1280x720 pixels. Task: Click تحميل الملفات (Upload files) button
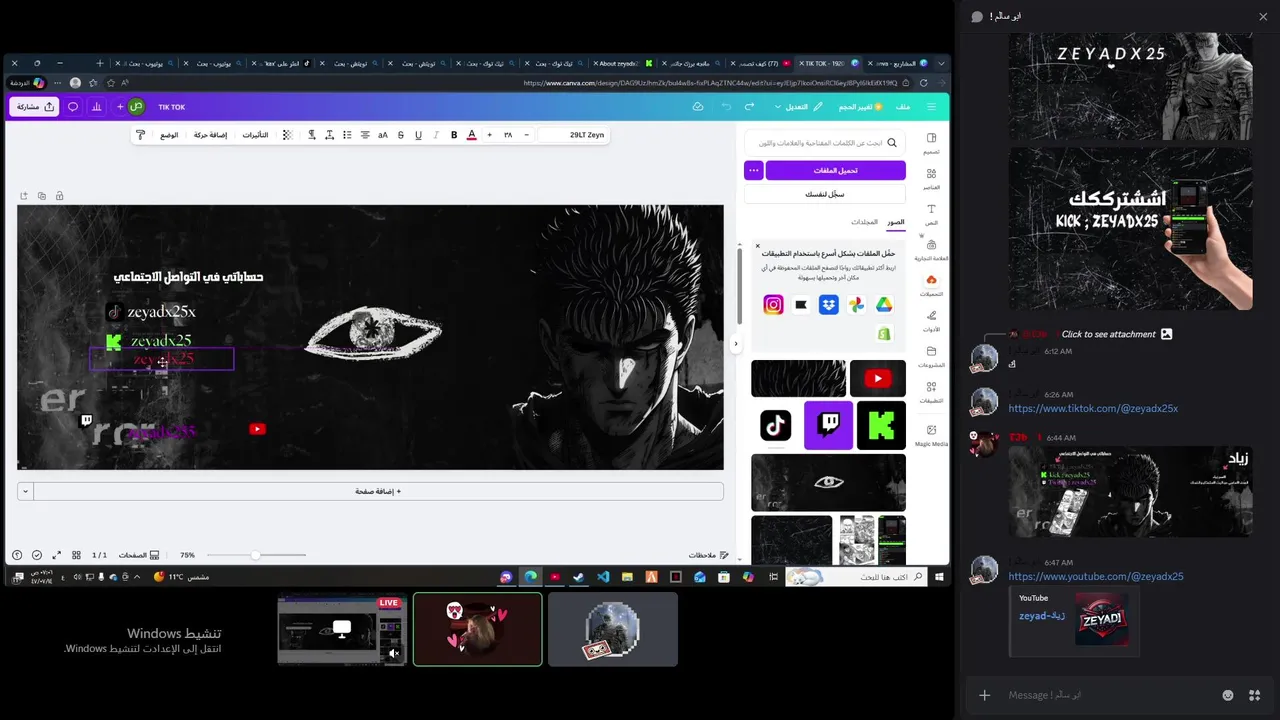[836, 170]
